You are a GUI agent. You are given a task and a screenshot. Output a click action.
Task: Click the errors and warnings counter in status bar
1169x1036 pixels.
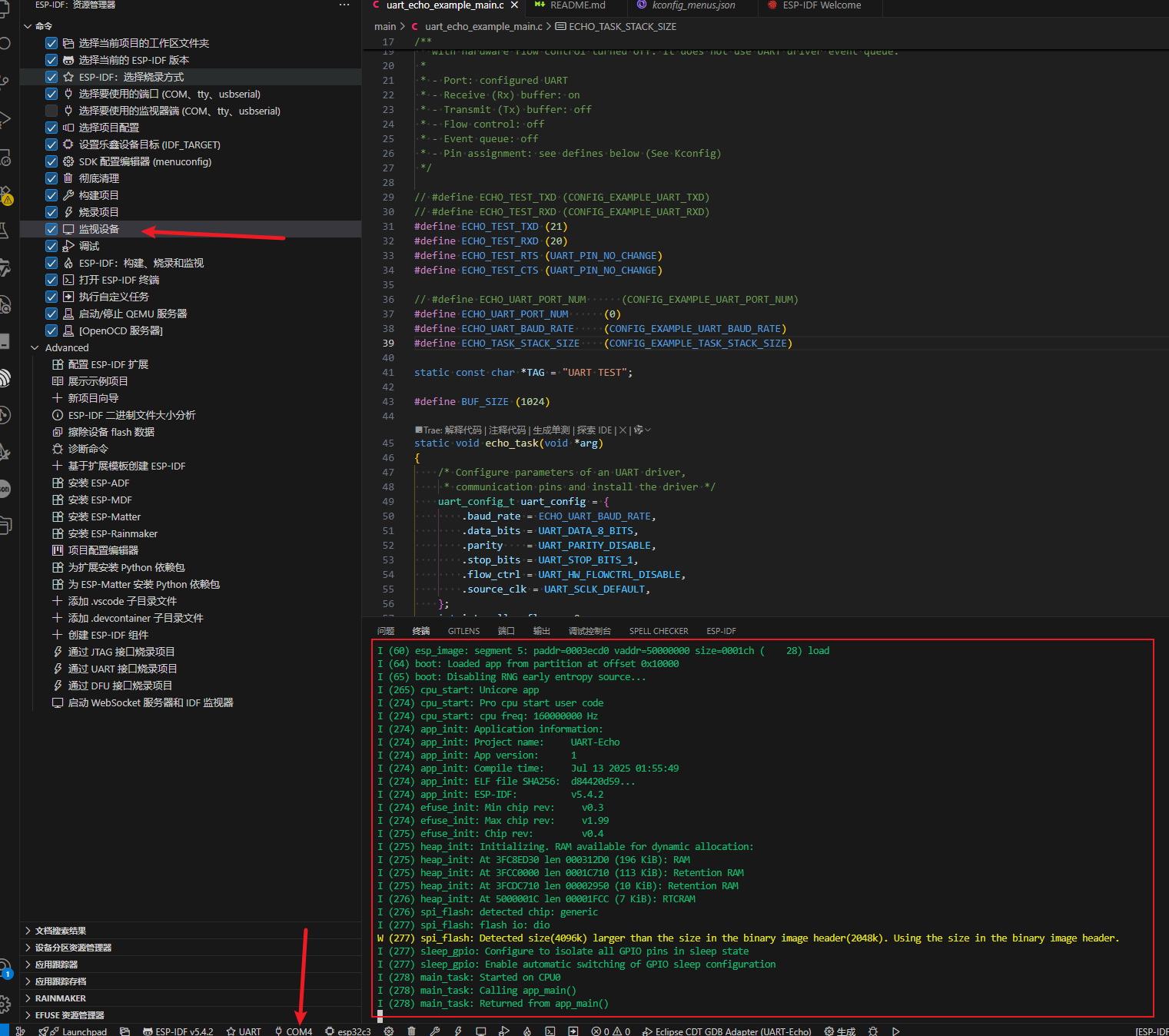(x=611, y=1031)
